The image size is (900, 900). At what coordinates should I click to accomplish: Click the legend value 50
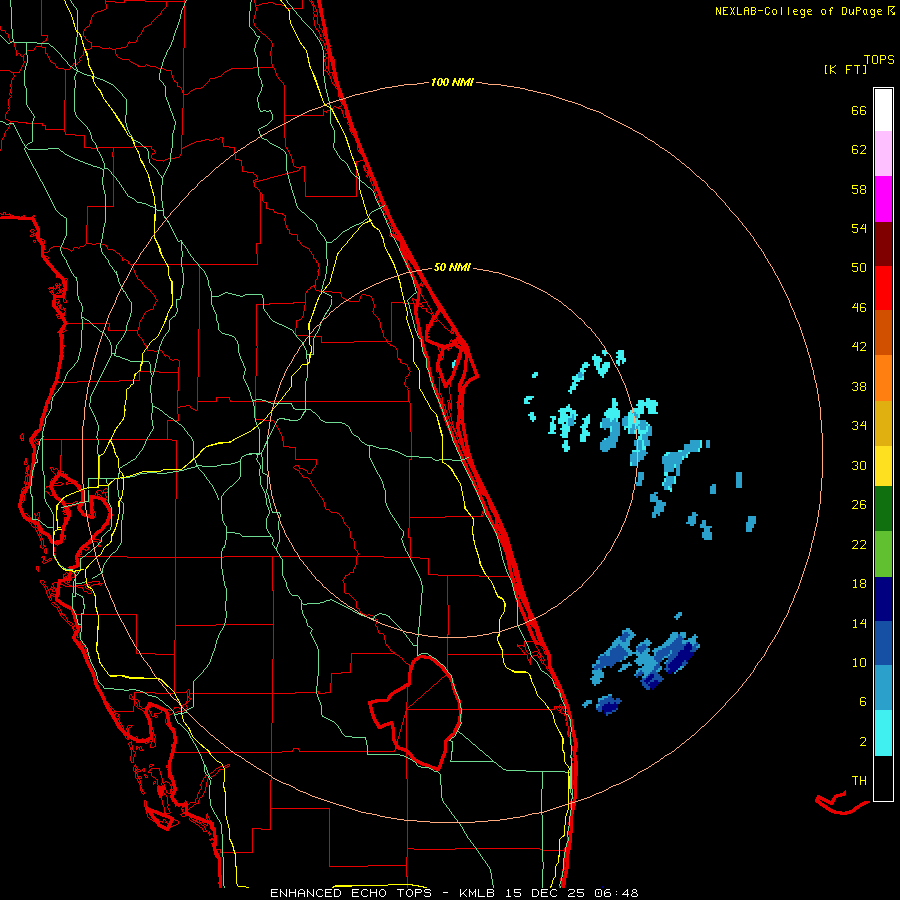pos(859,268)
